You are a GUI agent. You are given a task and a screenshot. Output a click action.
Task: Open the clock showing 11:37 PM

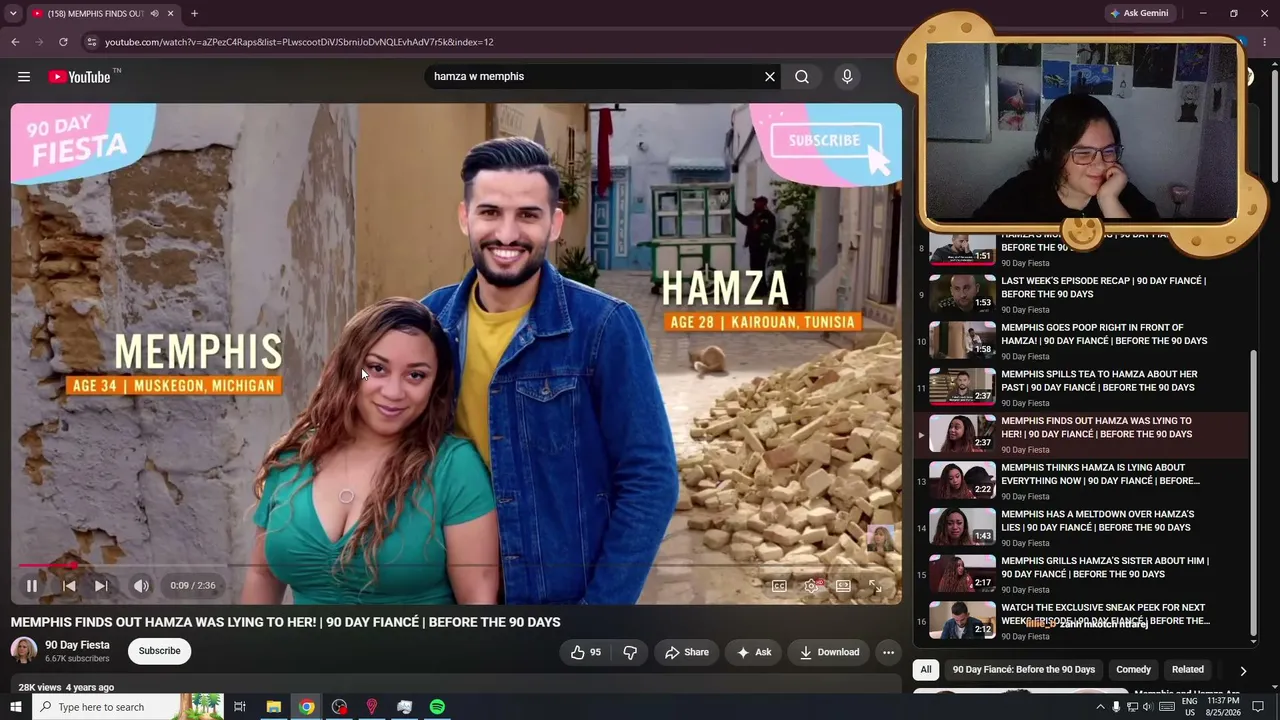point(1225,707)
